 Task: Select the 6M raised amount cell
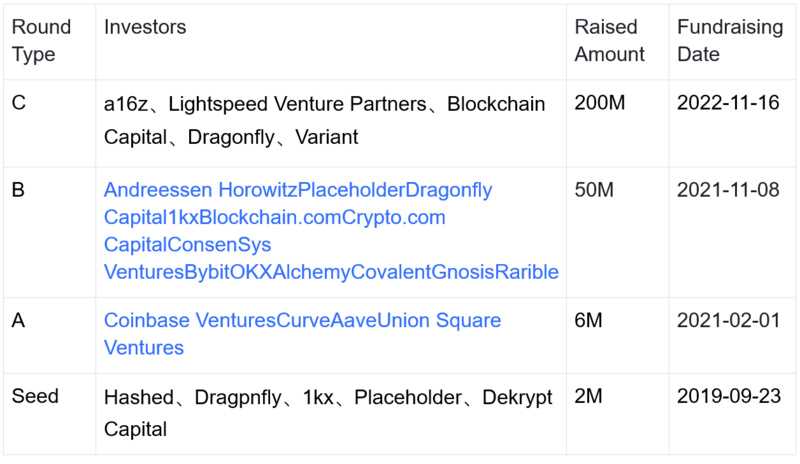(587, 321)
